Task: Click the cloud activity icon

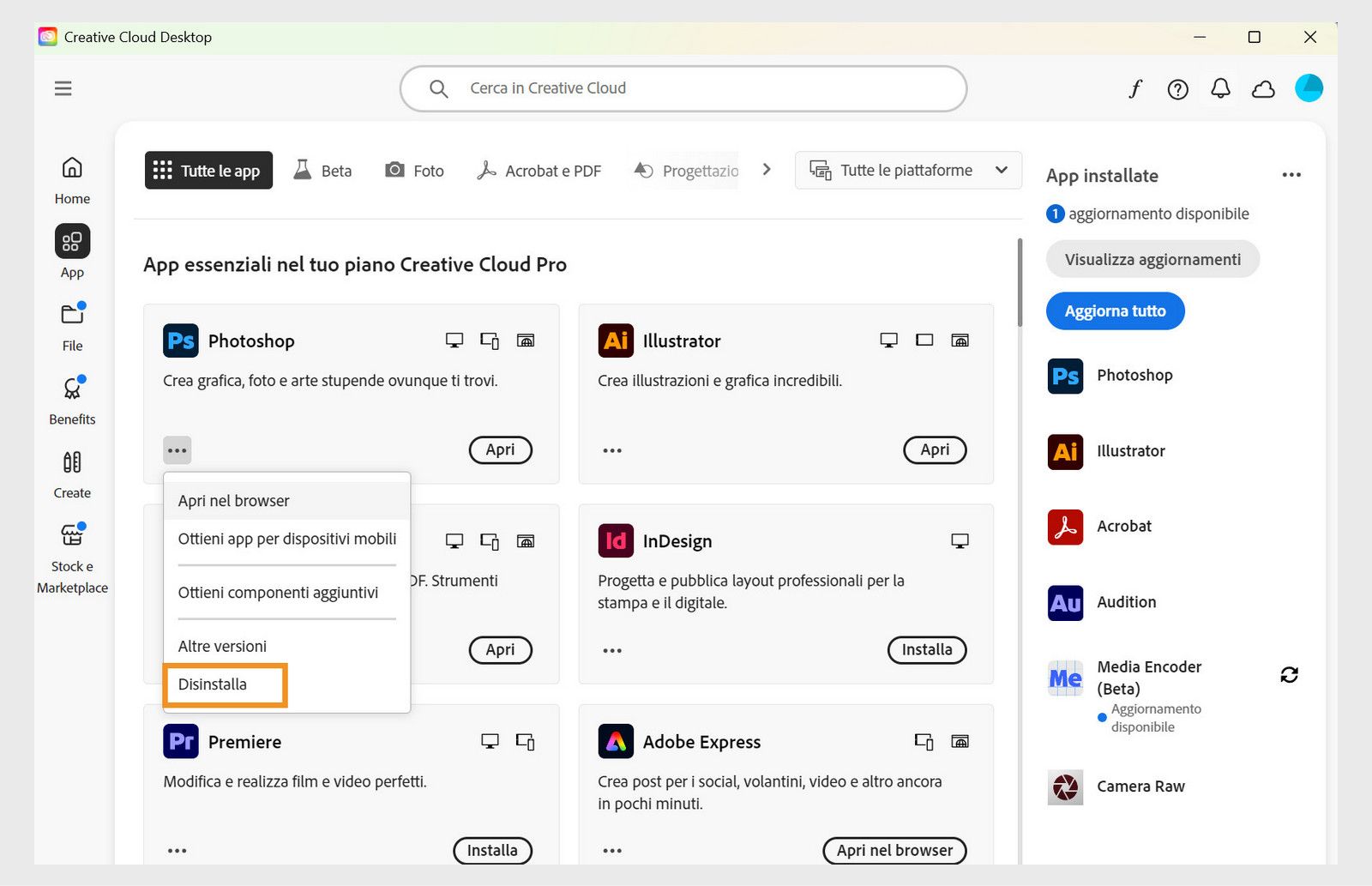Action: click(x=1264, y=88)
